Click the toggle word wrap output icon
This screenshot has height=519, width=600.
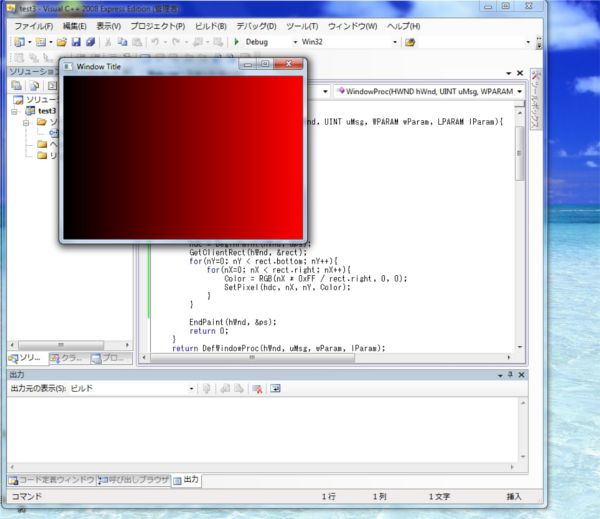coord(276,389)
